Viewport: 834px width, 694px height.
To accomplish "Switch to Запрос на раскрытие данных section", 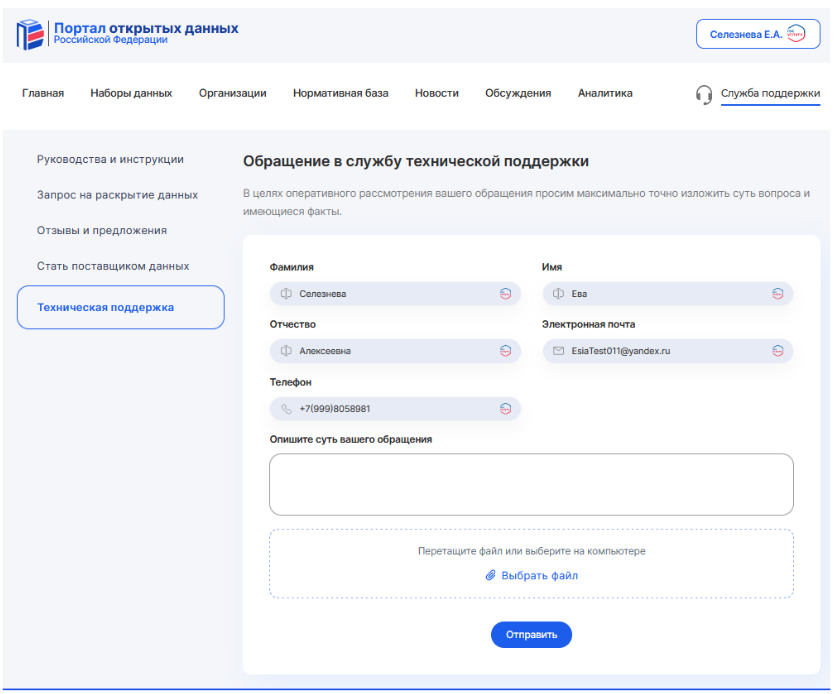I will tap(117, 195).
